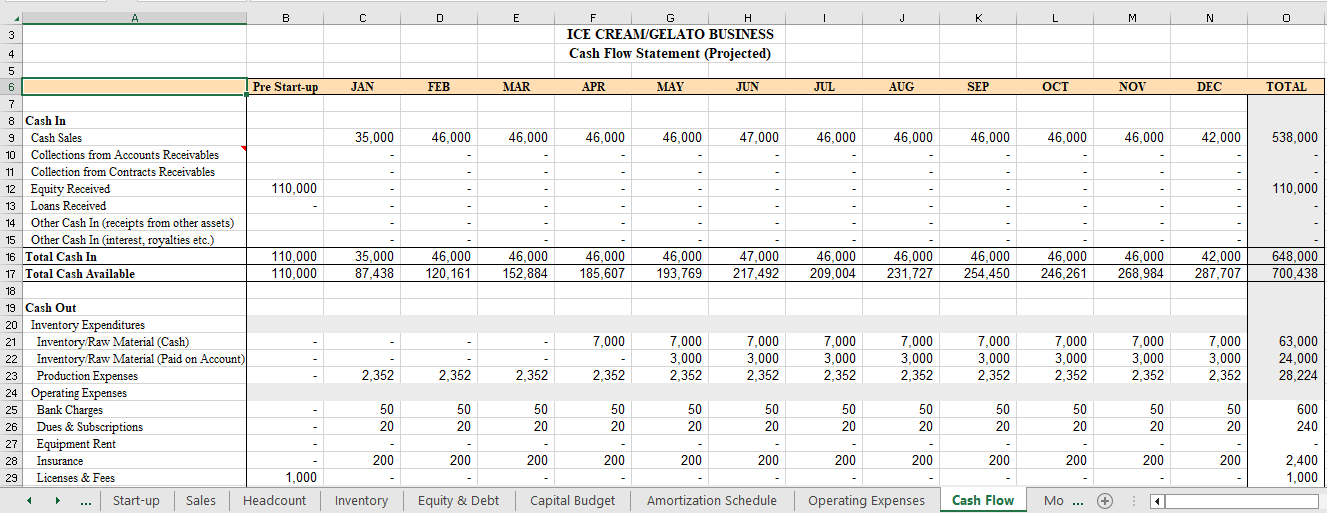Select the Equity Received Pre Start-up cell
The image size is (1327, 513).
pos(285,189)
